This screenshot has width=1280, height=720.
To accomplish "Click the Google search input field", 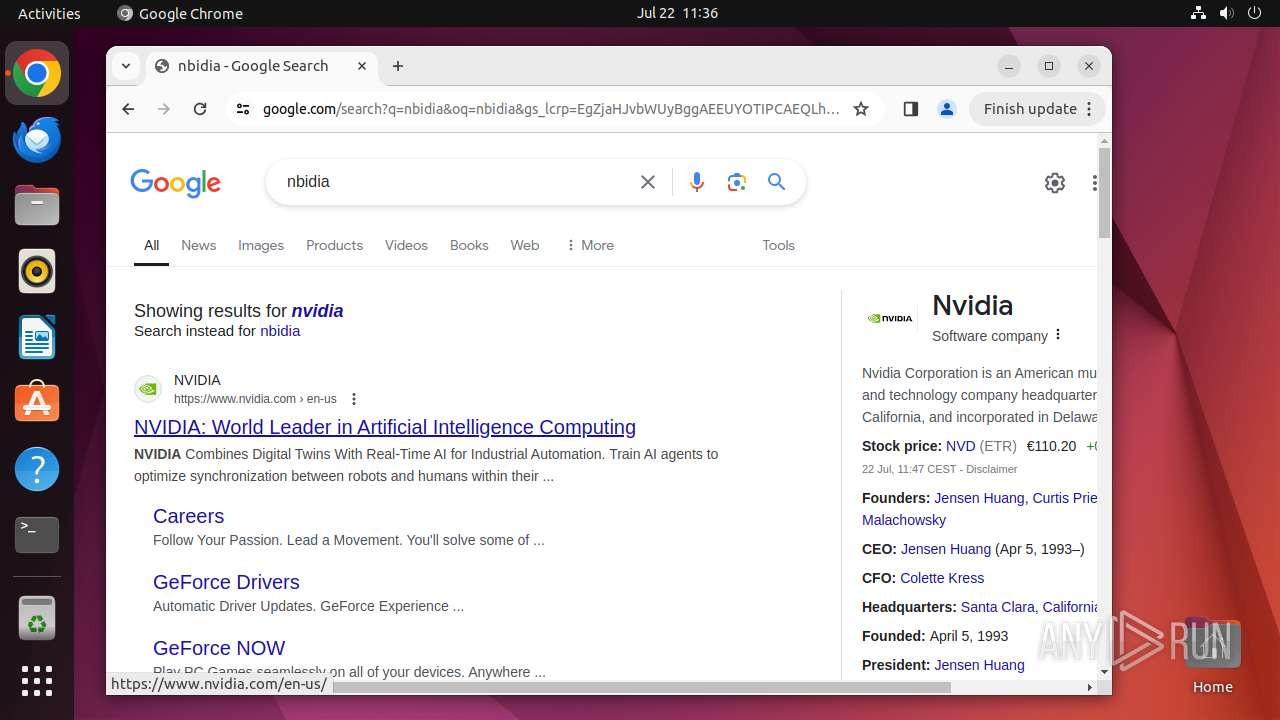I will click(455, 182).
